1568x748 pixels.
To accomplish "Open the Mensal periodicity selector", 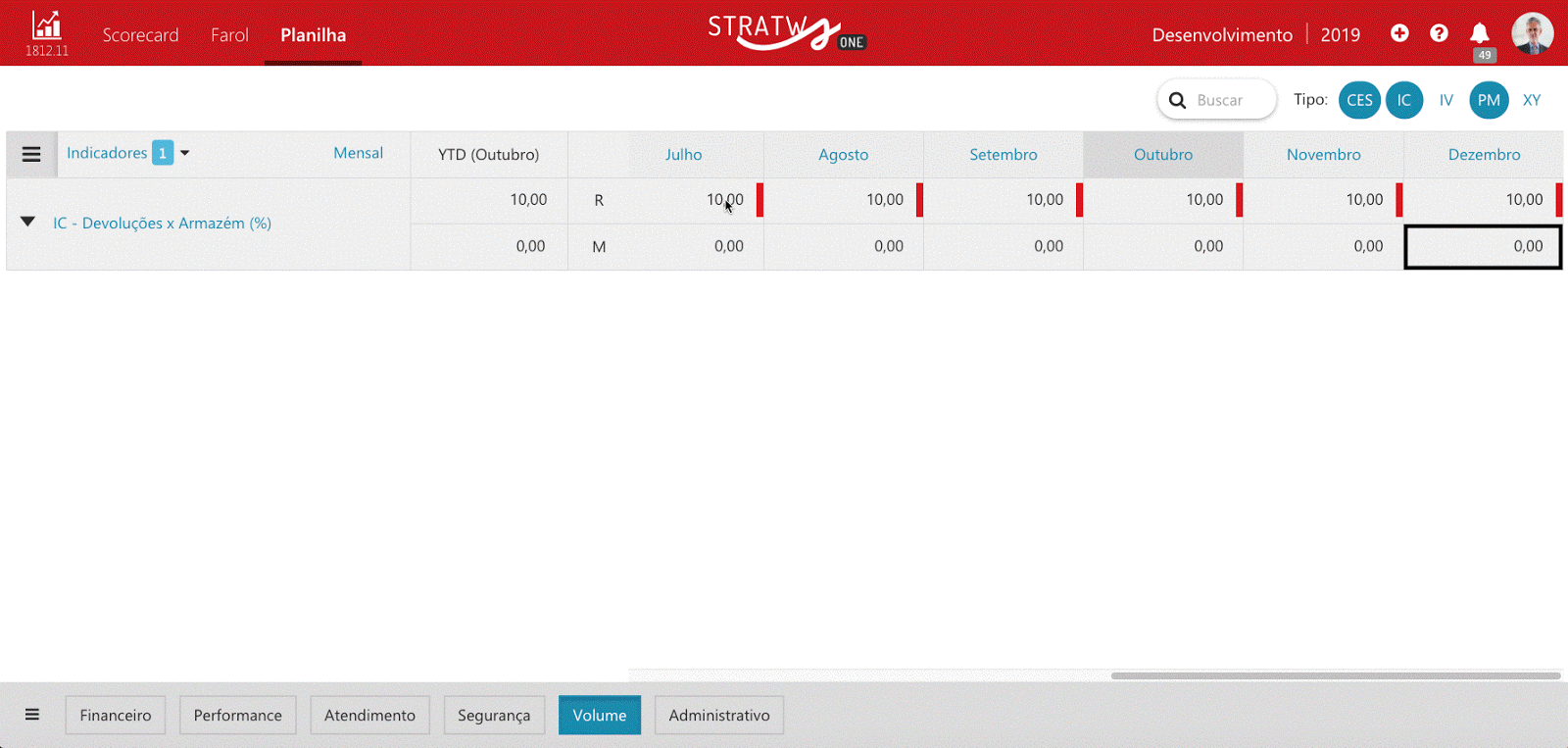I will pos(358,153).
